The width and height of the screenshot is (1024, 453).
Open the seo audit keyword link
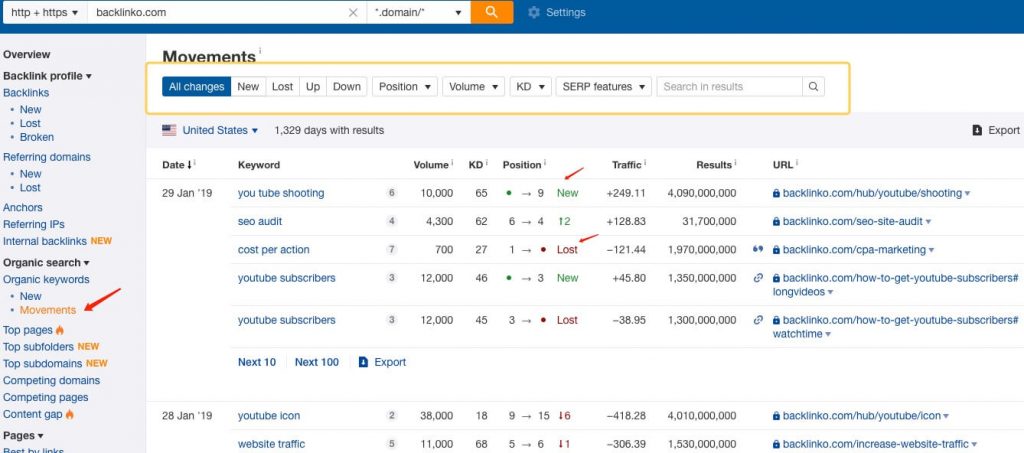tap(260, 222)
